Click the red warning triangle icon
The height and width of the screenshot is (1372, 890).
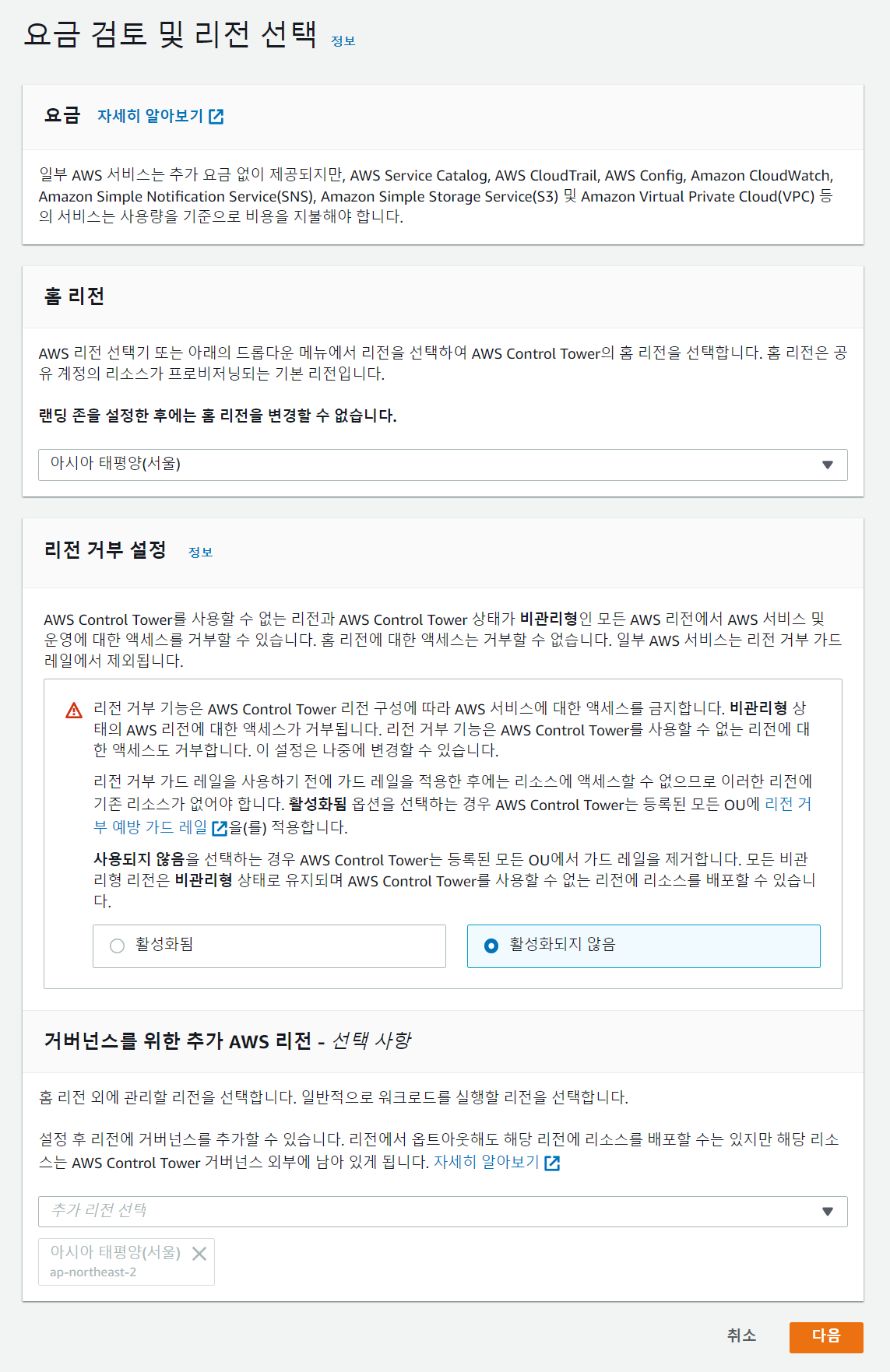point(74,711)
